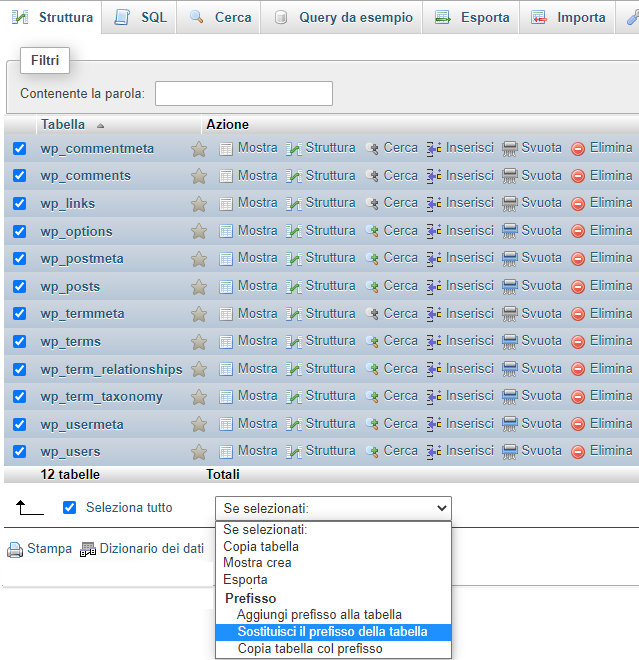Viewport: 639px width, 660px height.
Task: Click the Mostra browse icon for wp_links
Action: (226, 203)
